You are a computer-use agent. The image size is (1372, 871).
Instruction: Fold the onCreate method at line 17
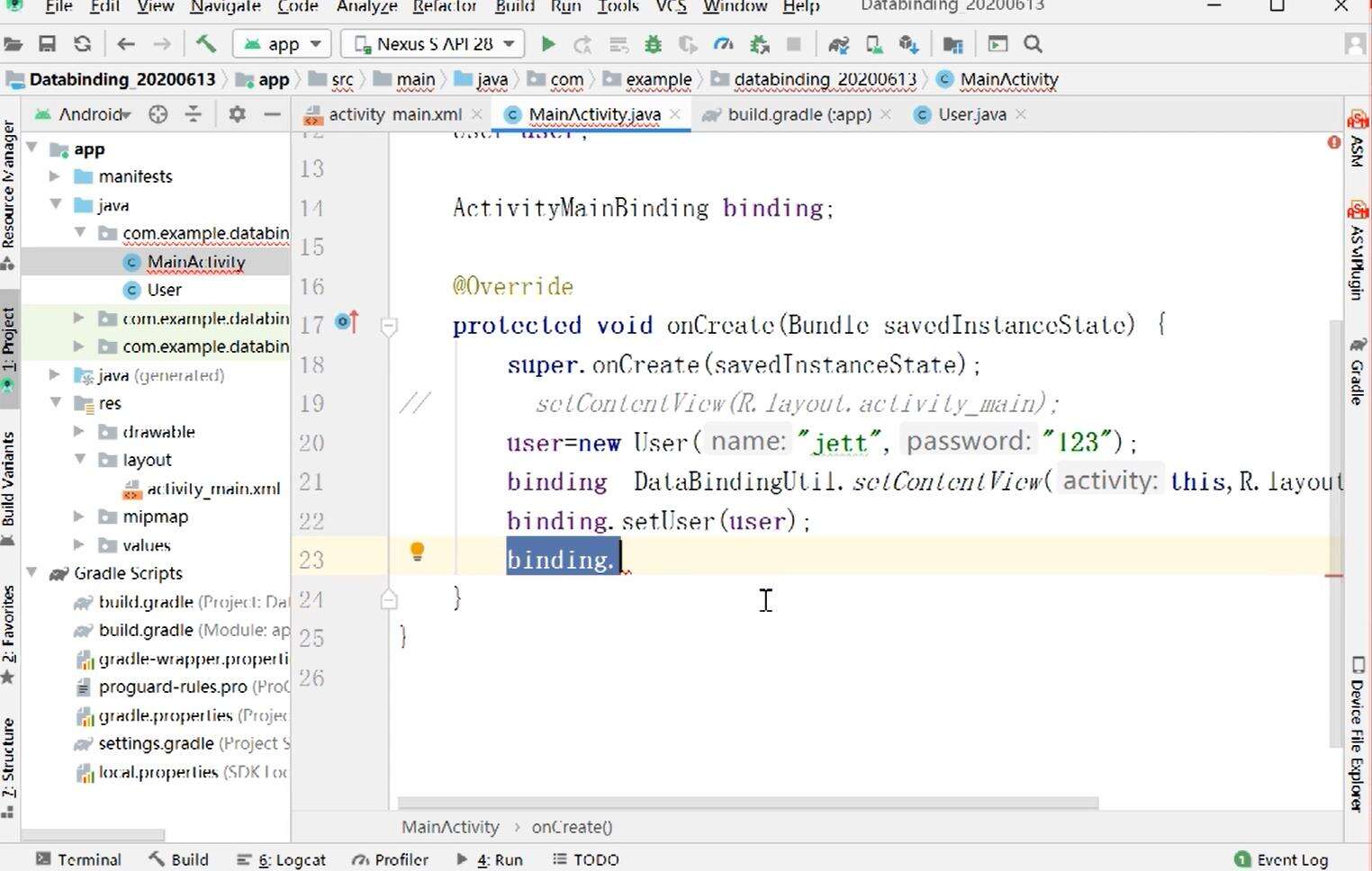(389, 326)
